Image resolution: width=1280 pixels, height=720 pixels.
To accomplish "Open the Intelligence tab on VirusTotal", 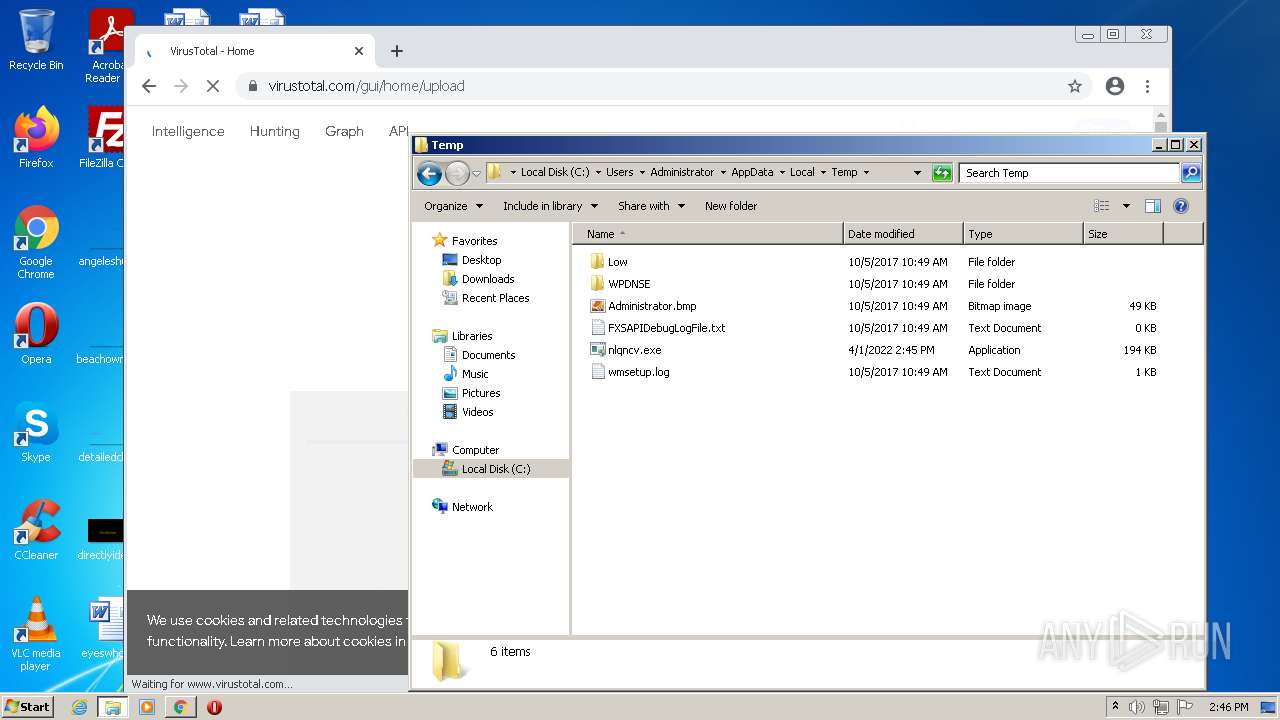I will [x=188, y=131].
